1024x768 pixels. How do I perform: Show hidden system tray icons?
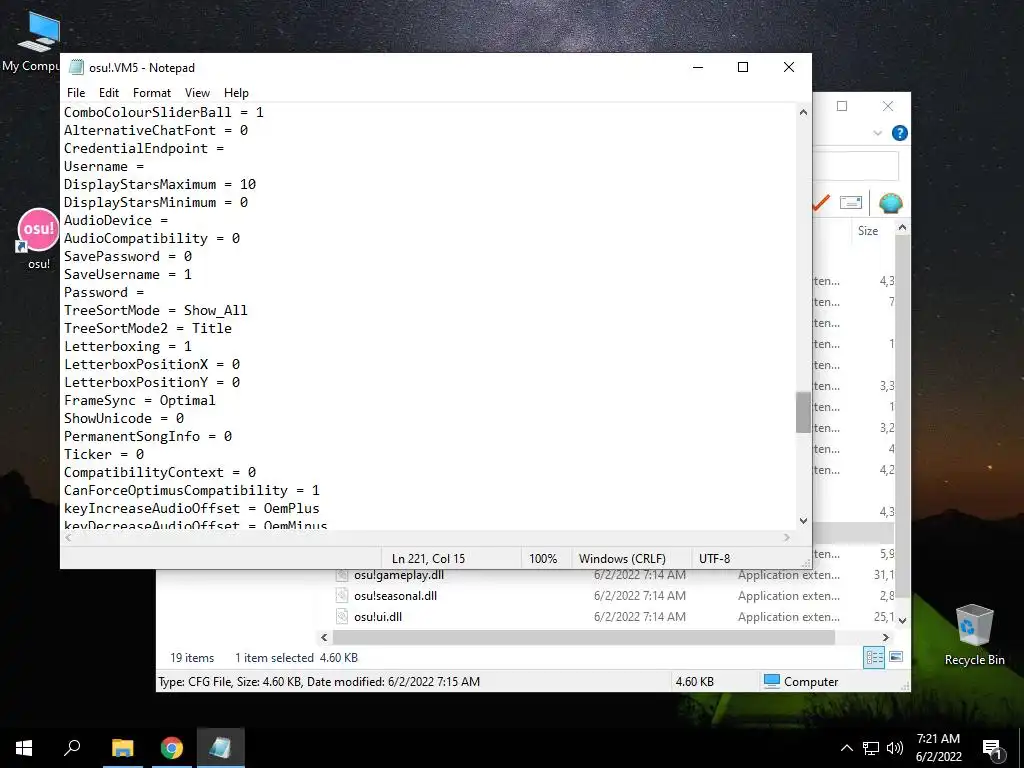[x=846, y=748]
